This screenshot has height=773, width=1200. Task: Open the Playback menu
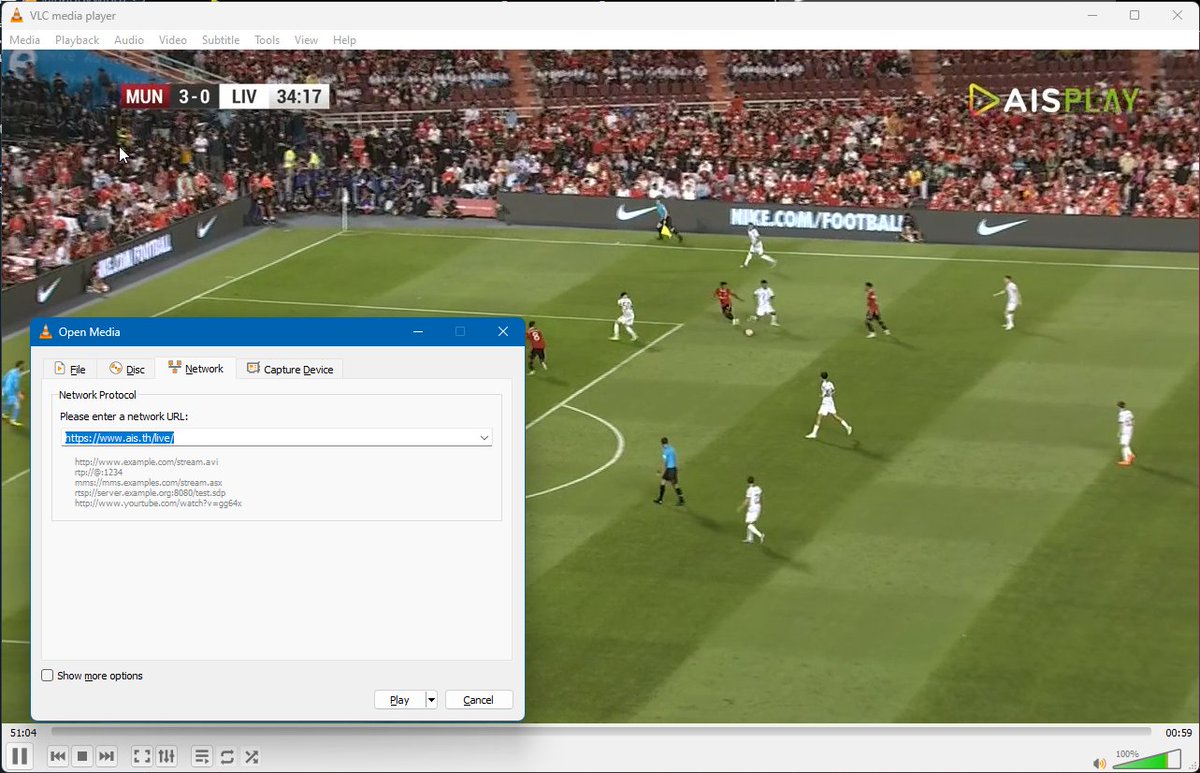77,40
